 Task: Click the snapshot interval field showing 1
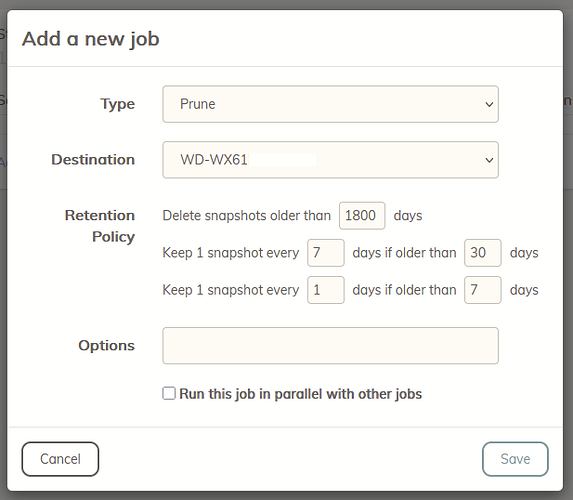point(326,290)
